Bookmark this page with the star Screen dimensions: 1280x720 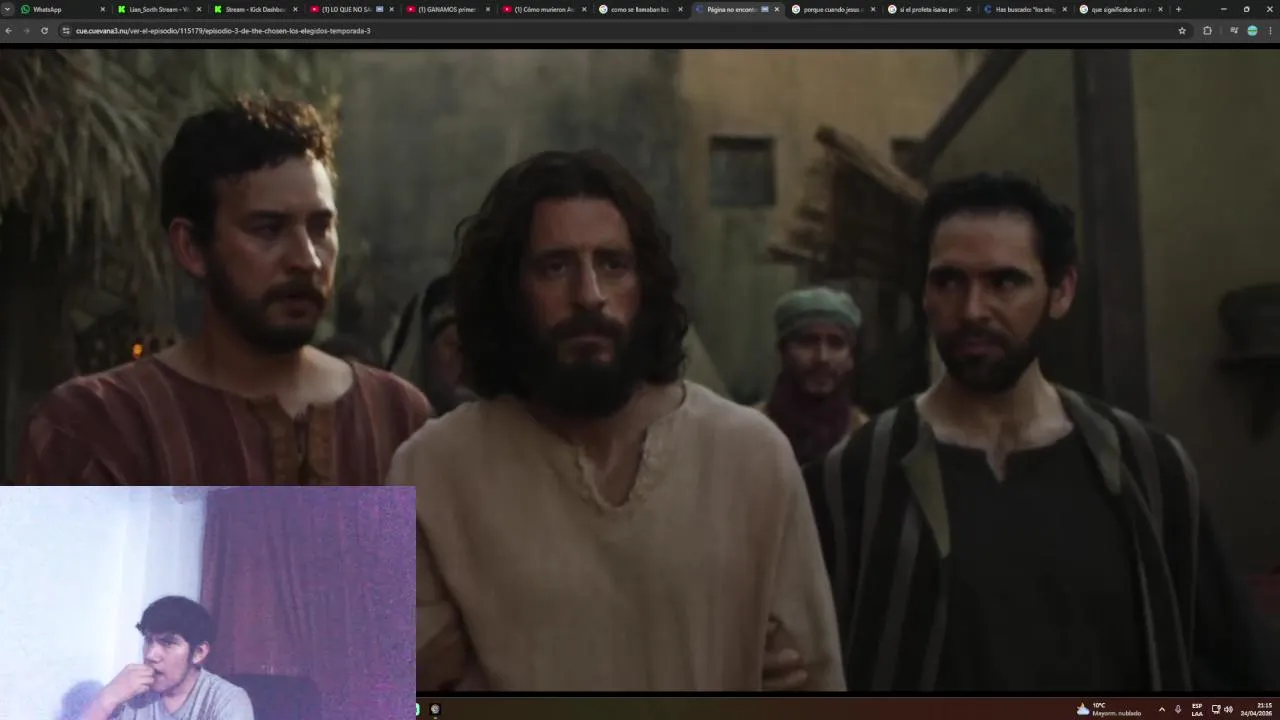1182,31
